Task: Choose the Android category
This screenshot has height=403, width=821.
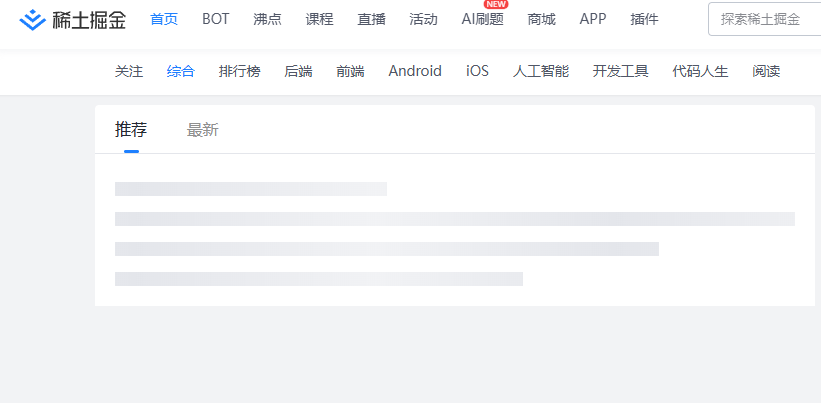Action: [x=415, y=71]
